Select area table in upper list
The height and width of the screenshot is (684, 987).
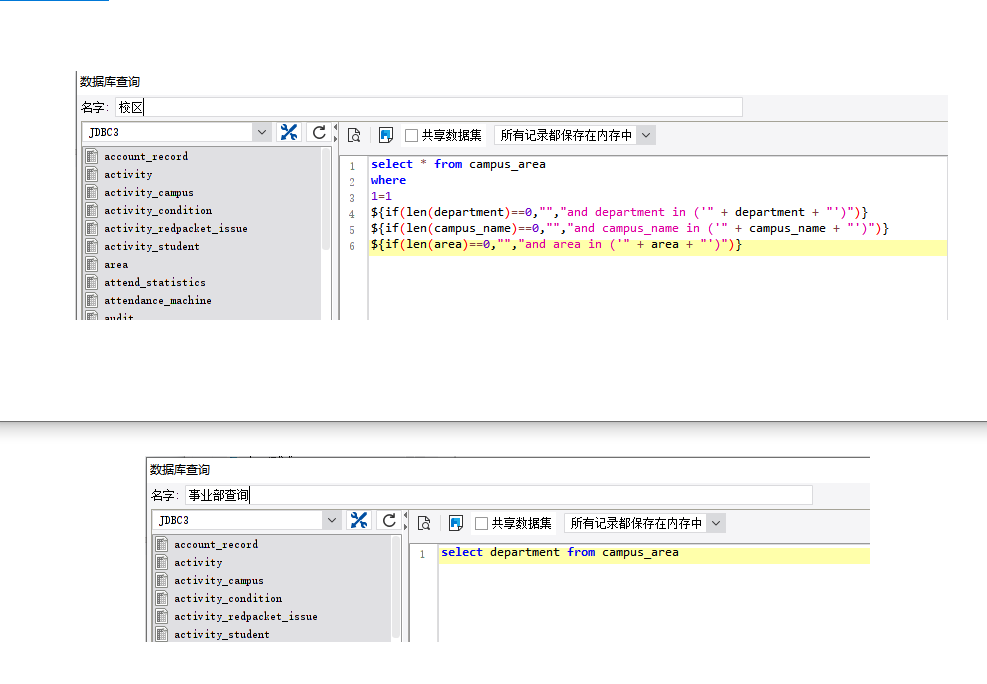(116, 264)
